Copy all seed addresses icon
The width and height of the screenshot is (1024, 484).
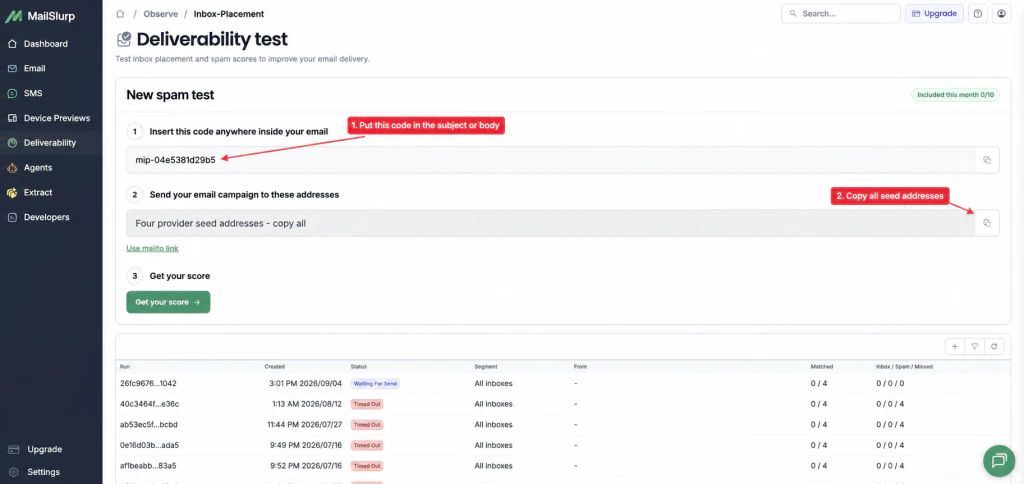[987, 223]
